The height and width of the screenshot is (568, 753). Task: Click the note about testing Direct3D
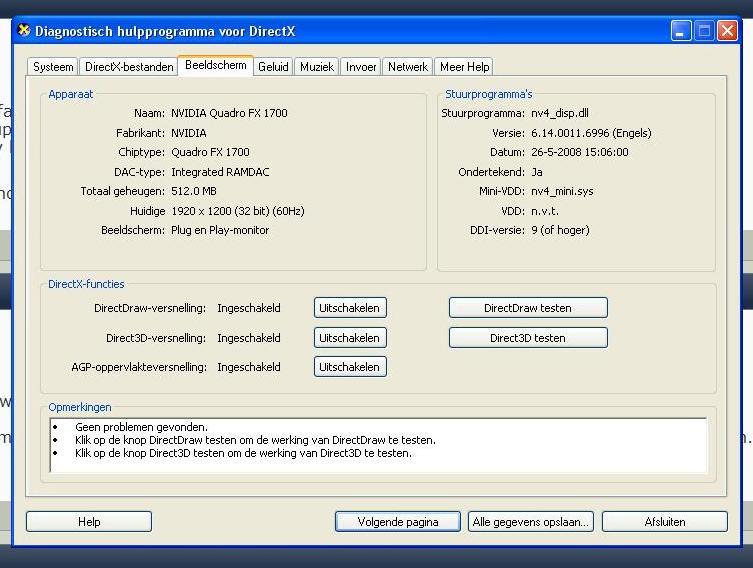tap(243, 453)
